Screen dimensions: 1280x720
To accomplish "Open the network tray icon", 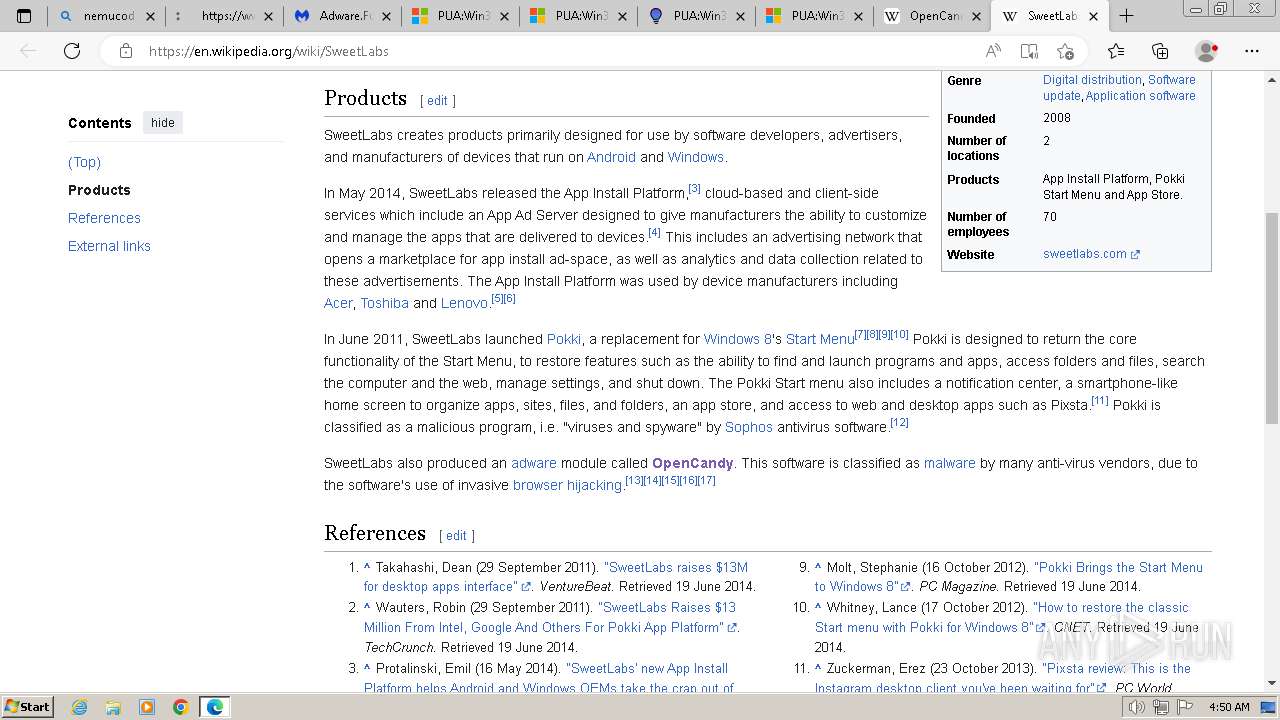I will pos(1160,707).
